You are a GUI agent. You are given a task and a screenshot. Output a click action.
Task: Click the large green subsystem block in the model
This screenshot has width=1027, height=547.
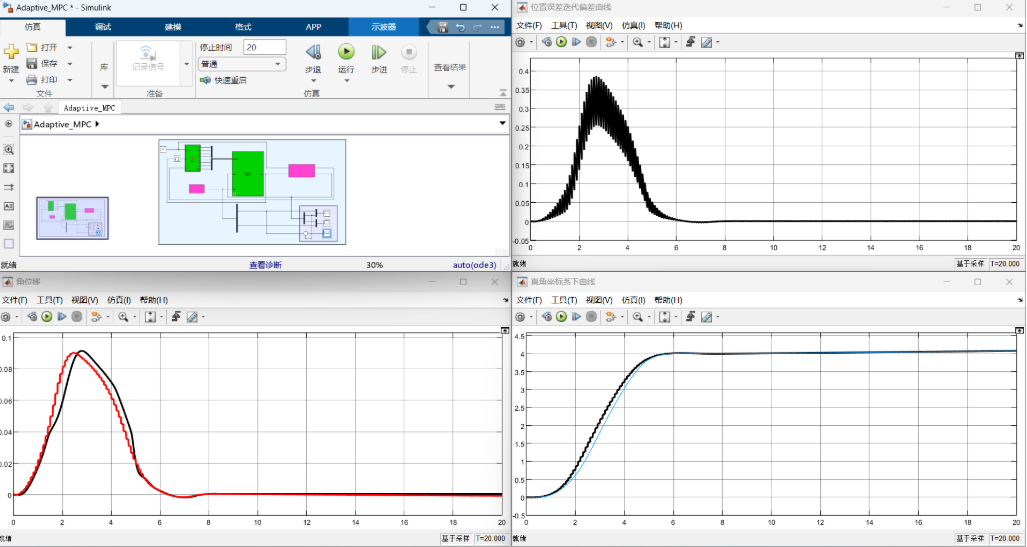click(x=248, y=174)
